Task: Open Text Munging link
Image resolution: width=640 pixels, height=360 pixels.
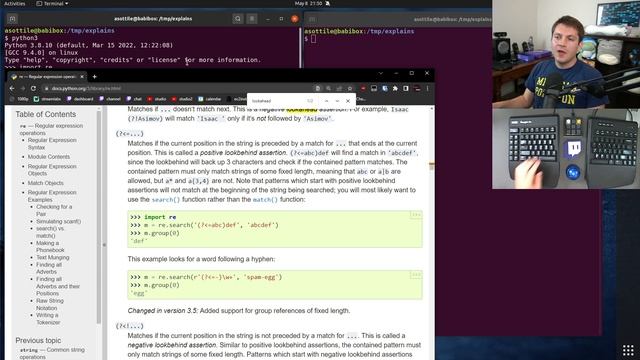Action: click(x=53, y=258)
